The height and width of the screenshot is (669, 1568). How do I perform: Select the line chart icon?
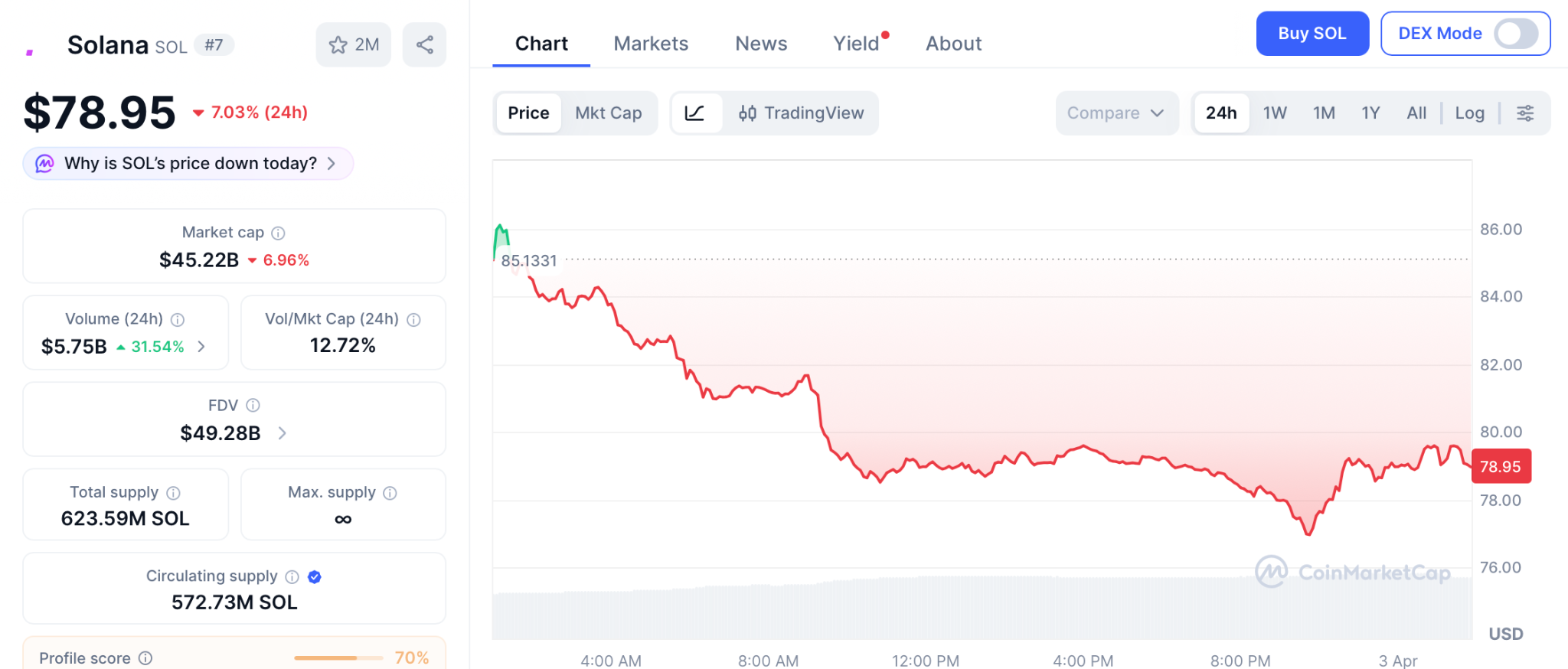coord(695,113)
